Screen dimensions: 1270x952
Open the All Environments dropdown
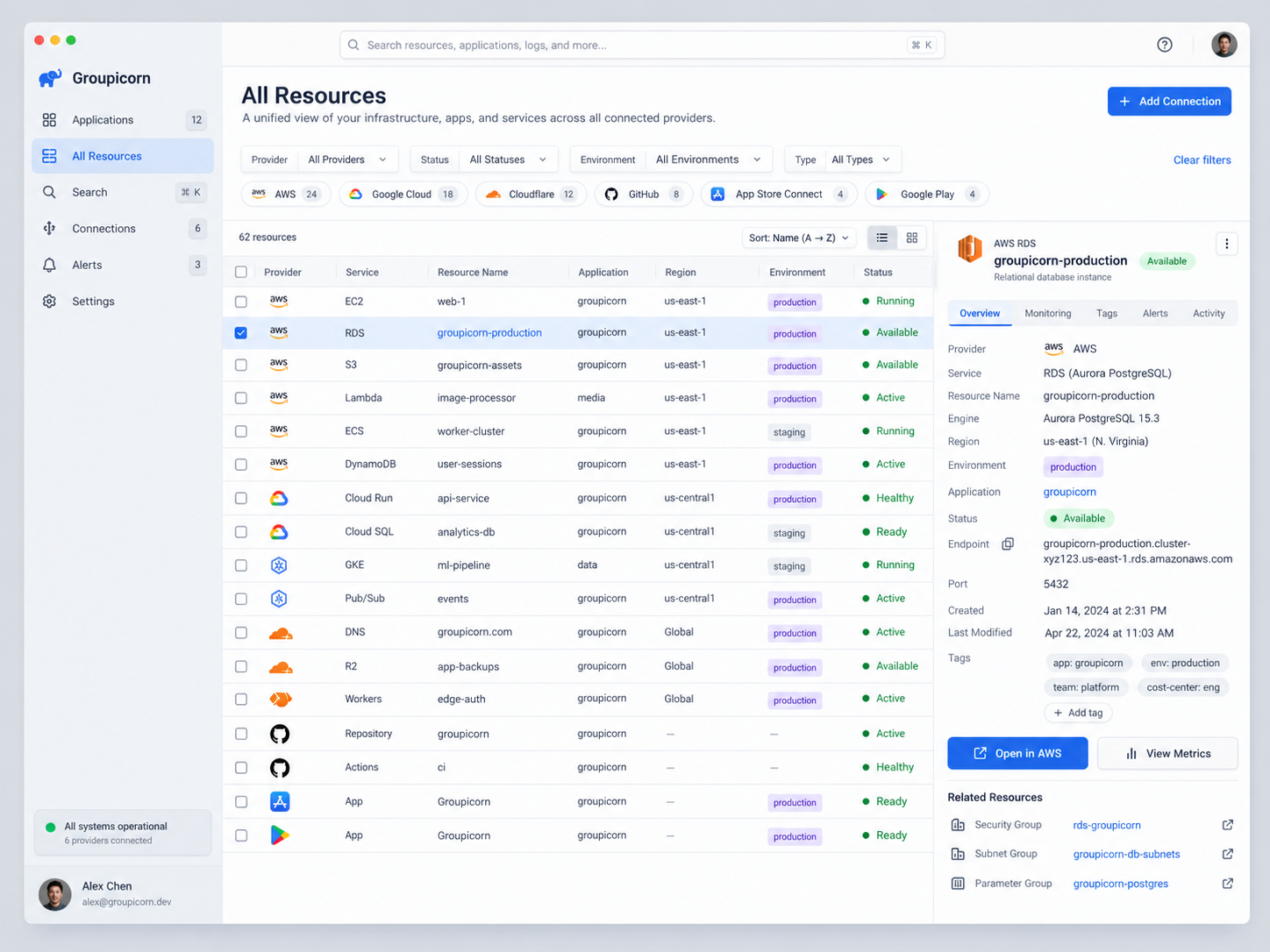(x=709, y=160)
